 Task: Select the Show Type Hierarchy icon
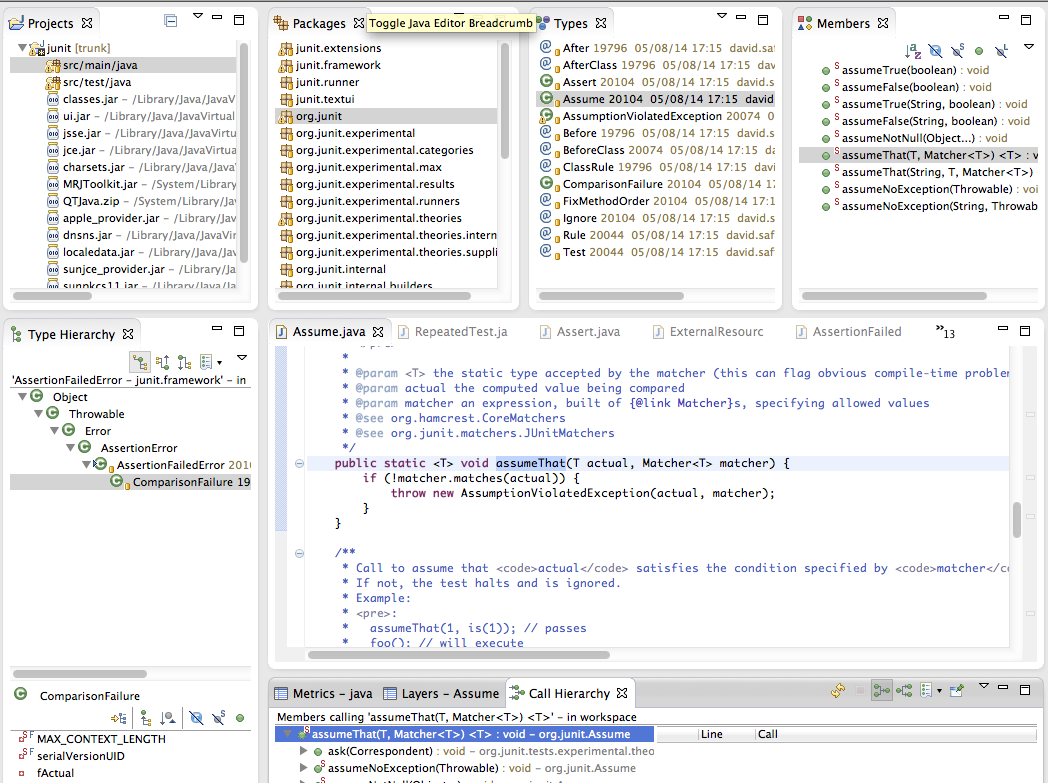(x=140, y=362)
